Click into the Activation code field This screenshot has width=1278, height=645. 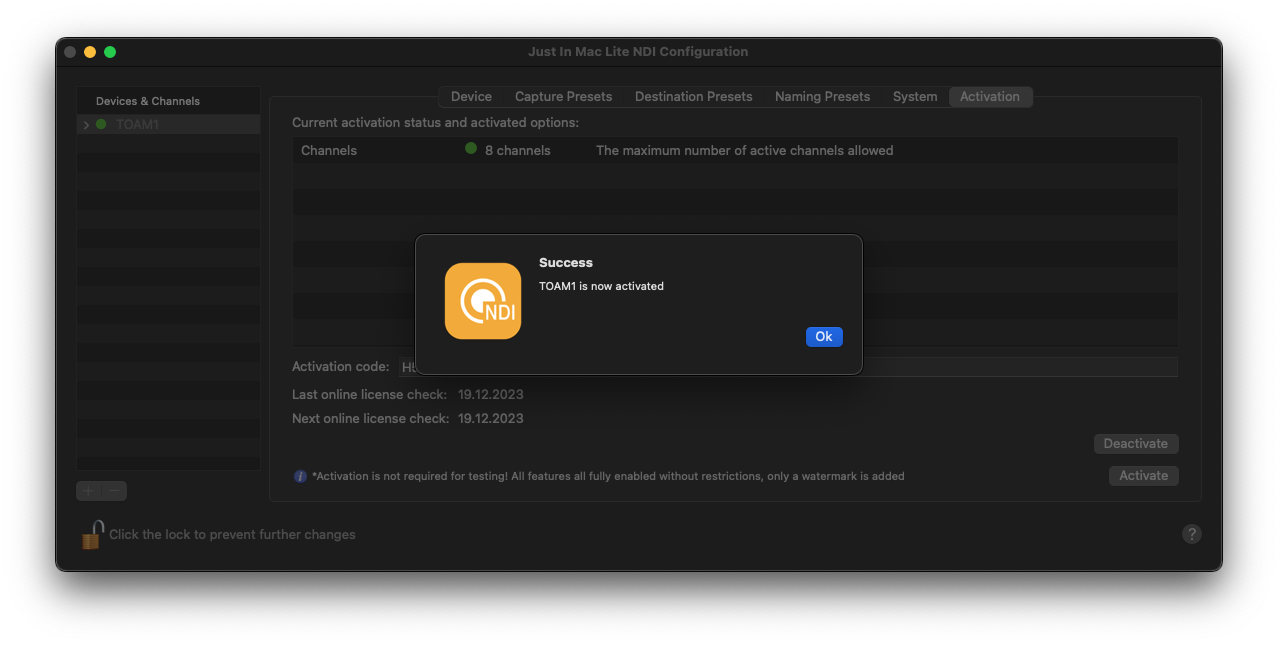pyautogui.click(x=788, y=367)
